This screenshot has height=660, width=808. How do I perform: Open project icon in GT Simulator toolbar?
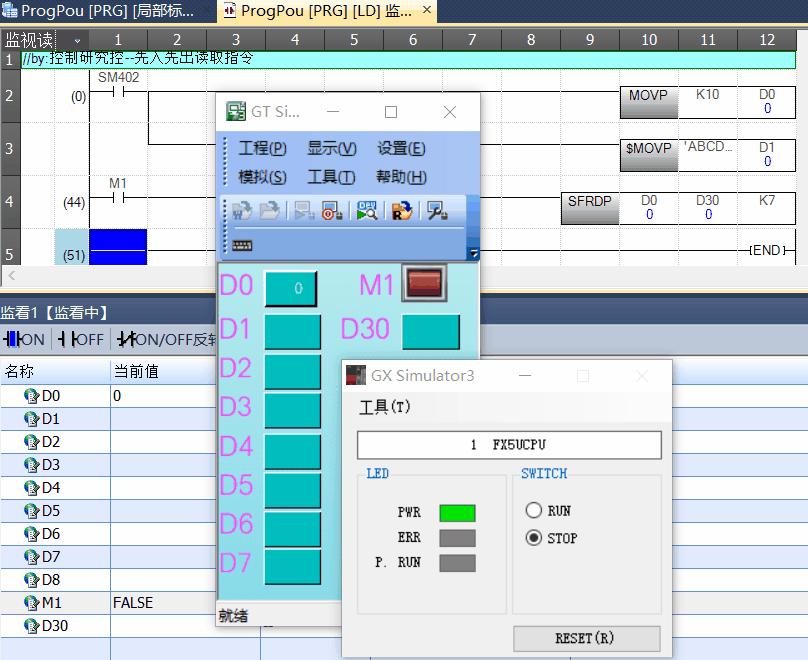[271, 210]
